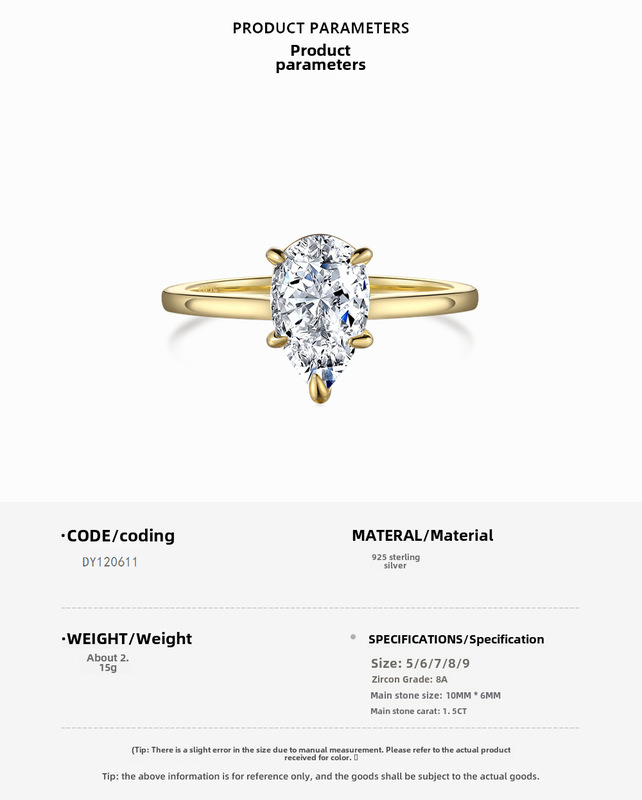Click the gray bullet beside SPECIFICATIONS
The width and height of the screenshot is (642, 800).
[x=353, y=637]
